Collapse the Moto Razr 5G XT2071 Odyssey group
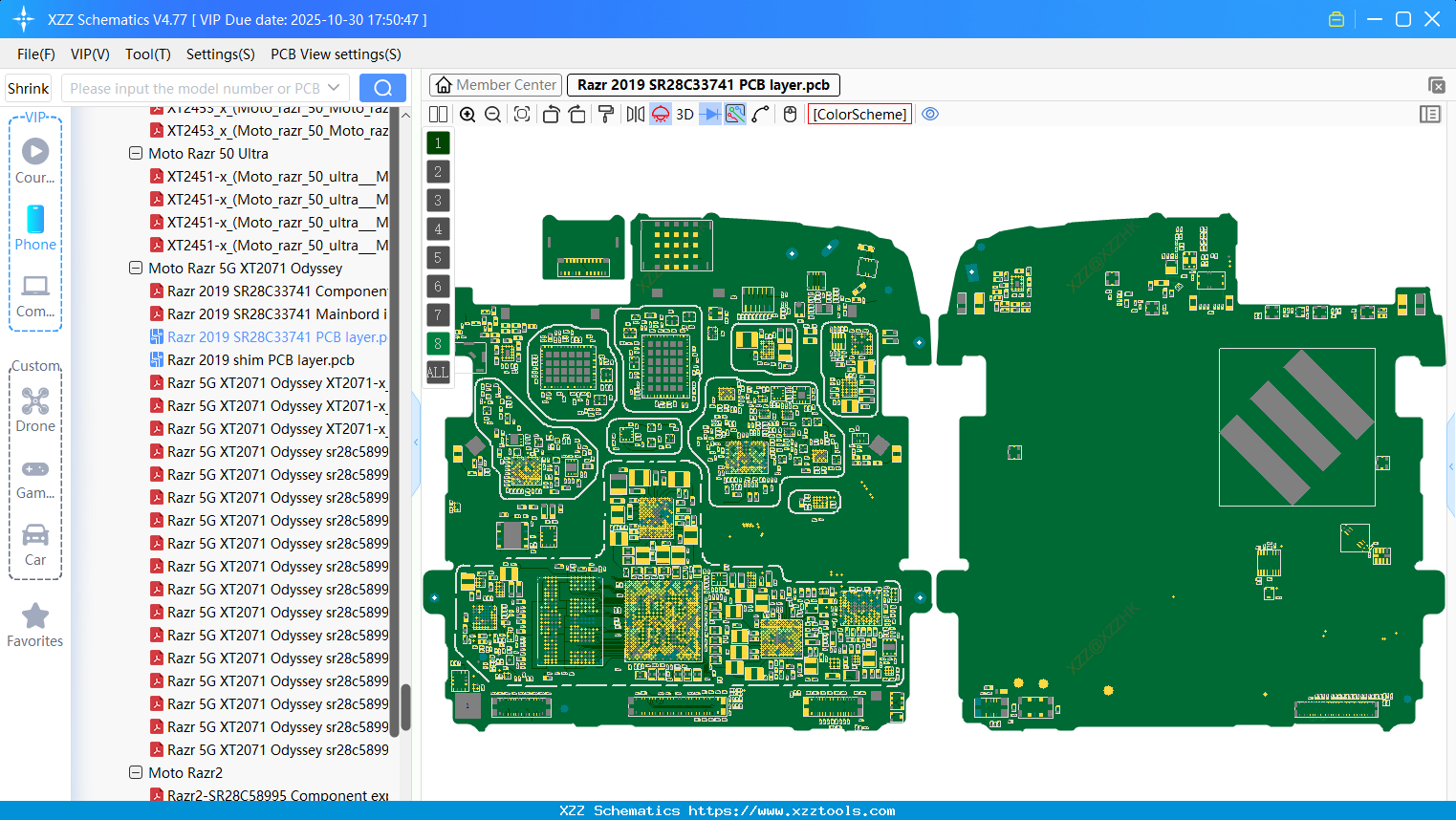The width and height of the screenshot is (1456, 820). [x=135, y=268]
